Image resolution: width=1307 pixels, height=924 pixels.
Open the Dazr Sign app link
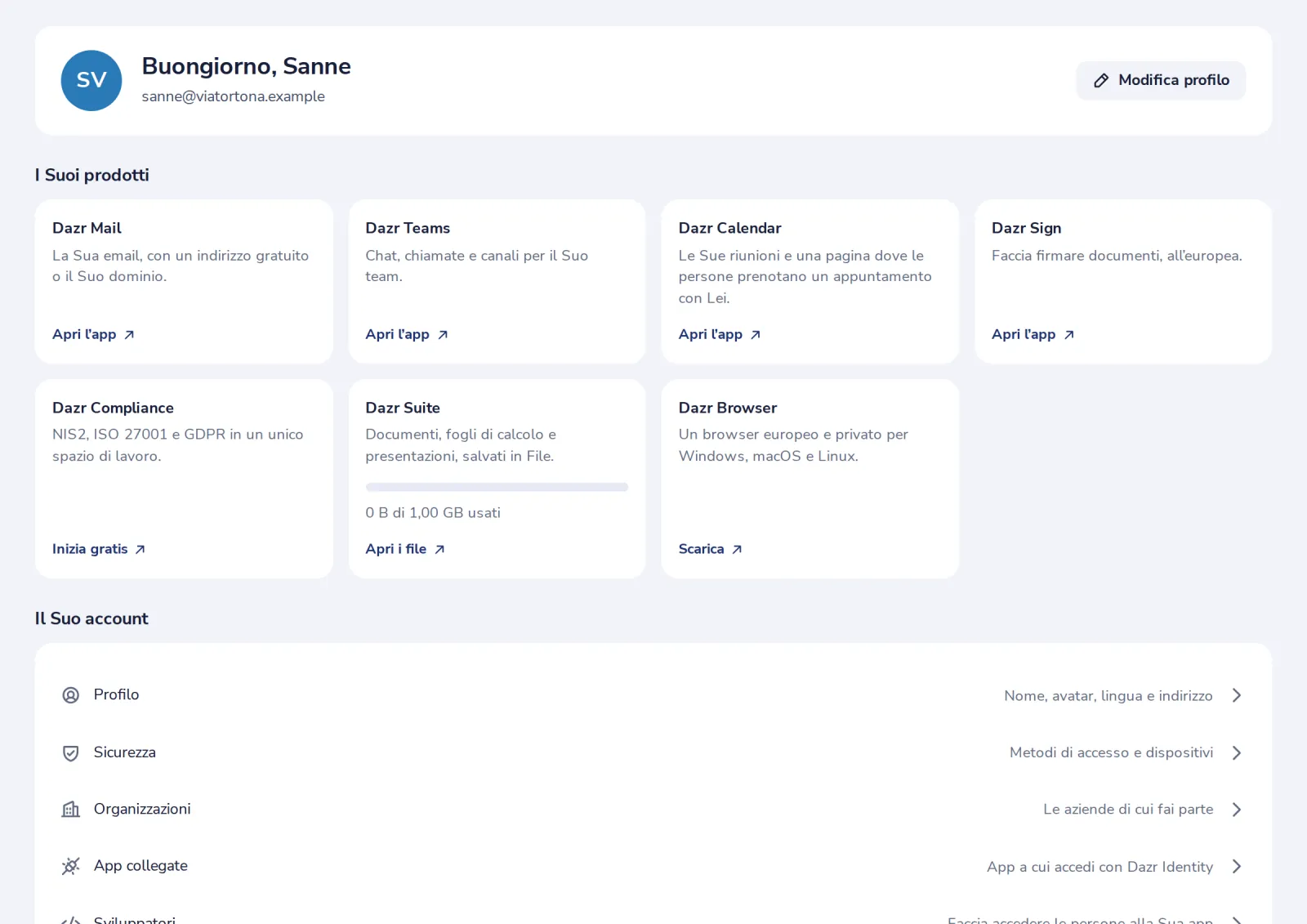1033,334
